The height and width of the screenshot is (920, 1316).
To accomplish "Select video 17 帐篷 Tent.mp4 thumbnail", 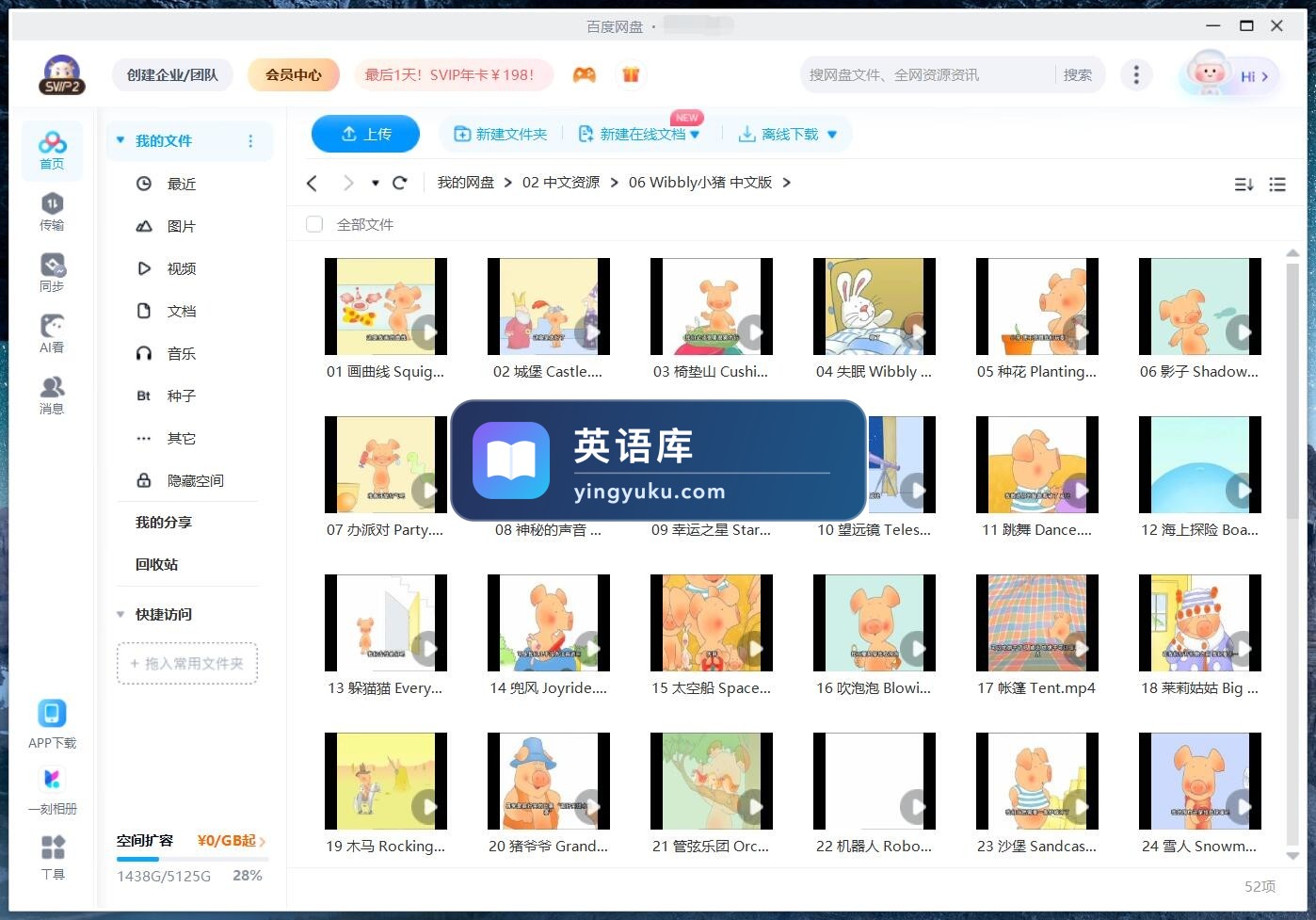I will coord(1037,622).
